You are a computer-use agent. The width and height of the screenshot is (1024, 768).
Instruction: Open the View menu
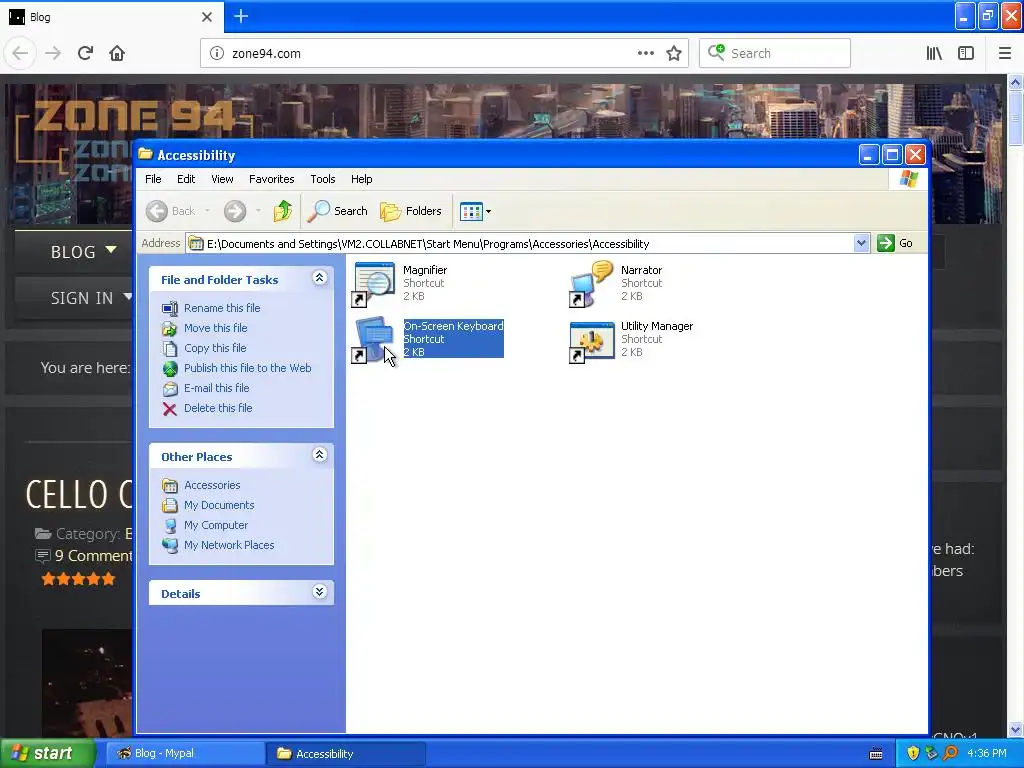point(222,179)
